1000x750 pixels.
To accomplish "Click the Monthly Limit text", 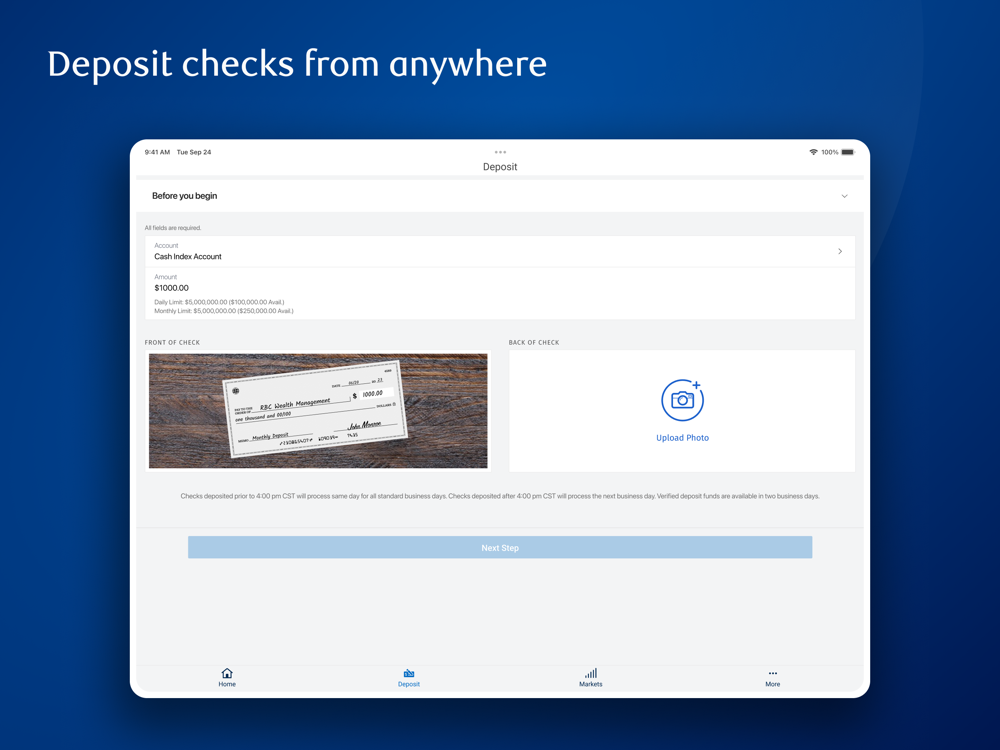I will pyautogui.click(x=224, y=311).
